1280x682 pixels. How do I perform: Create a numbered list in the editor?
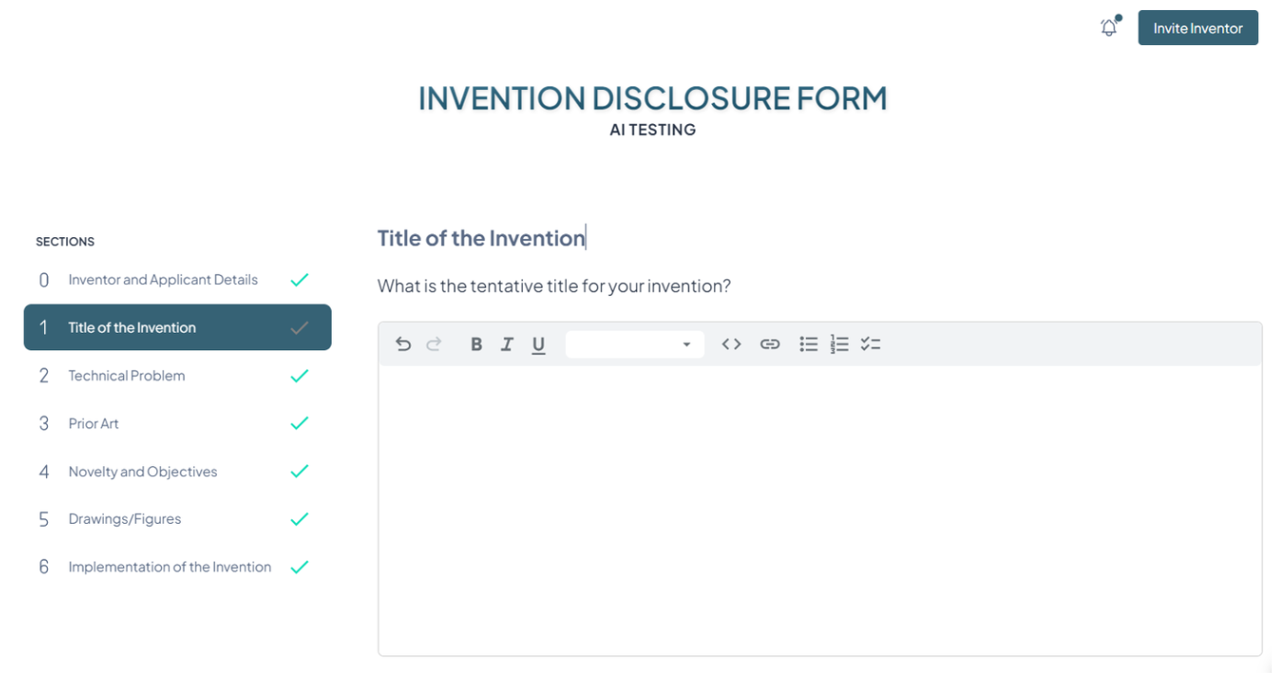(839, 343)
